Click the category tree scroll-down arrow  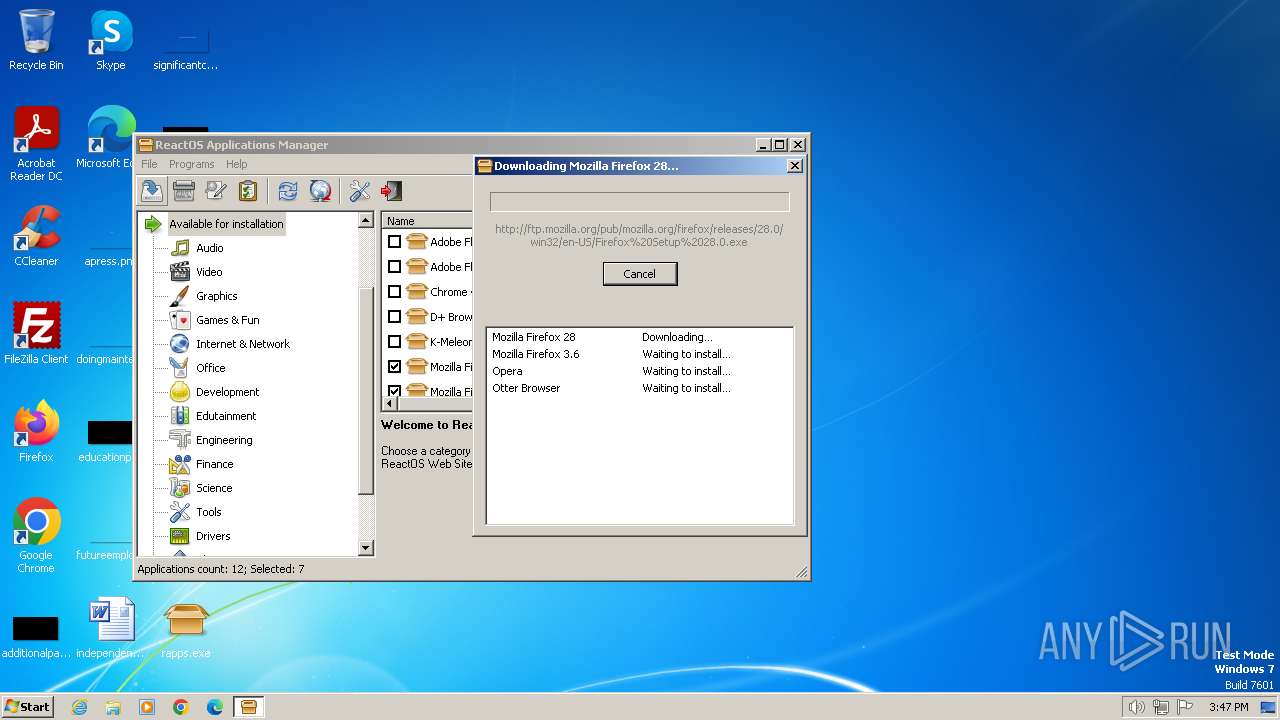365,547
